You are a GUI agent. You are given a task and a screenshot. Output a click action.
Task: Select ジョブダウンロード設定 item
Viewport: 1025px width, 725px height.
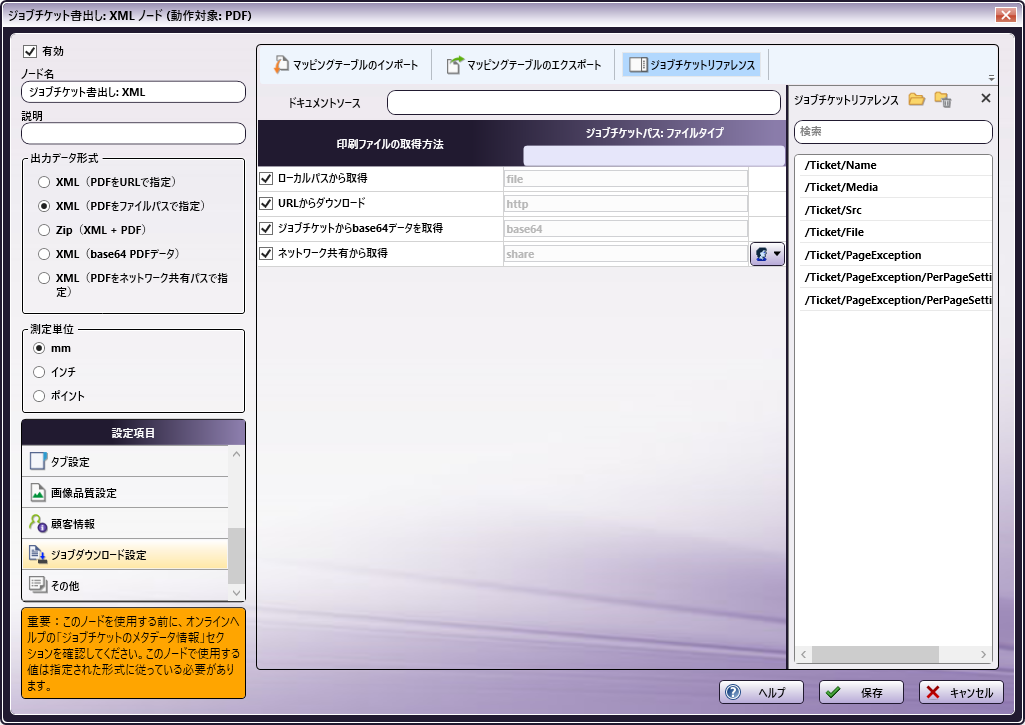point(125,554)
